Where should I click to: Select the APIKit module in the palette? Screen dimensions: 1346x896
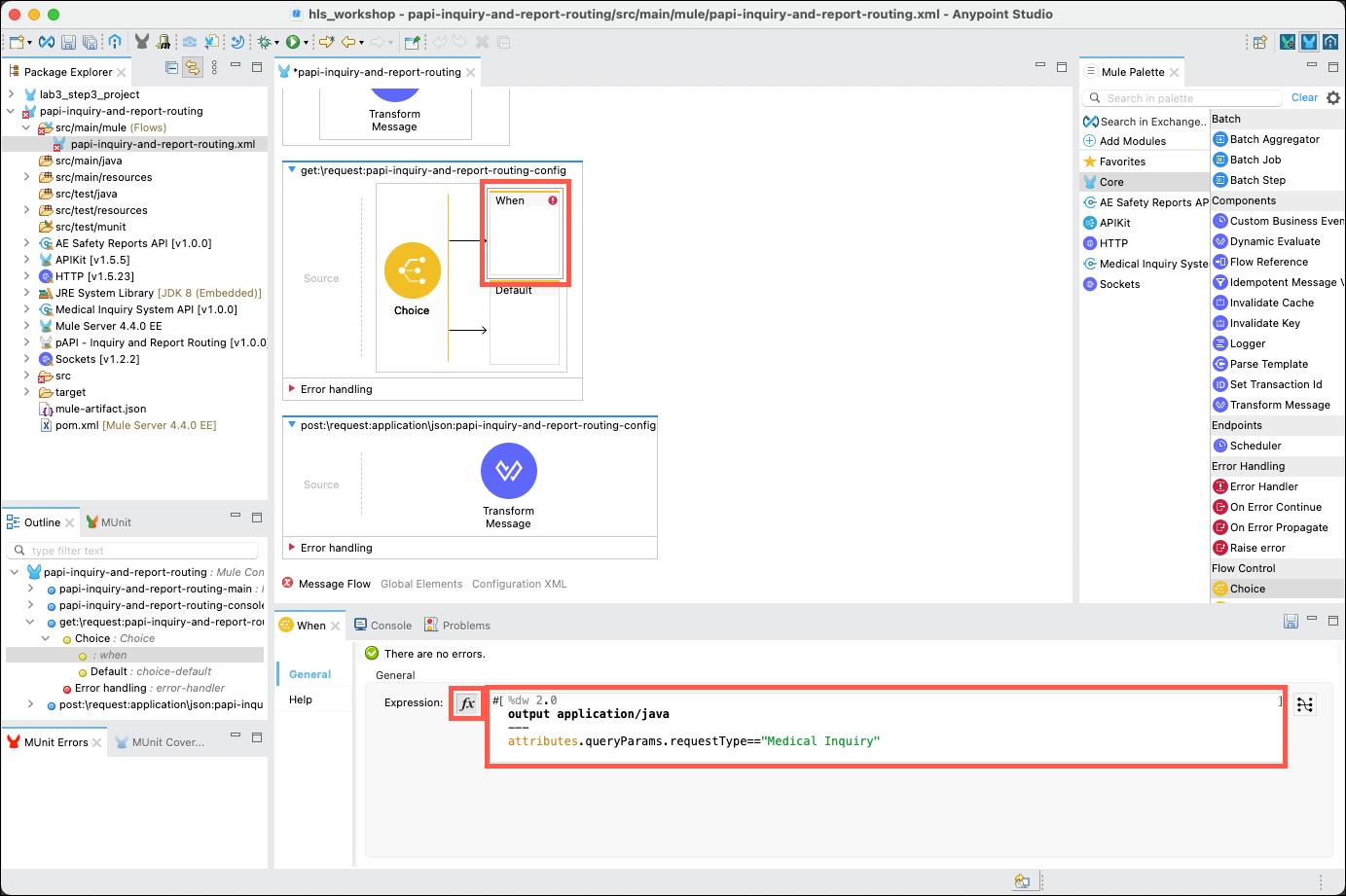click(1107, 223)
